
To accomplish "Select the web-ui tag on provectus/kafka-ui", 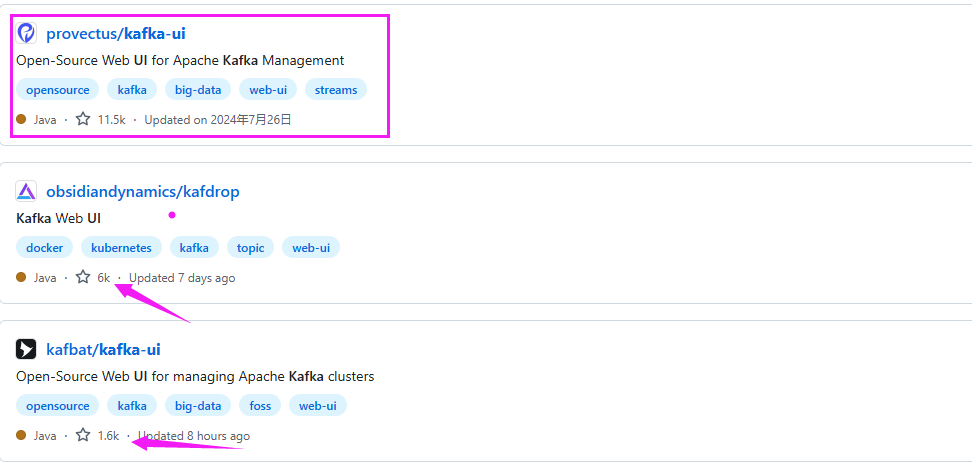I will click(268, 90).
